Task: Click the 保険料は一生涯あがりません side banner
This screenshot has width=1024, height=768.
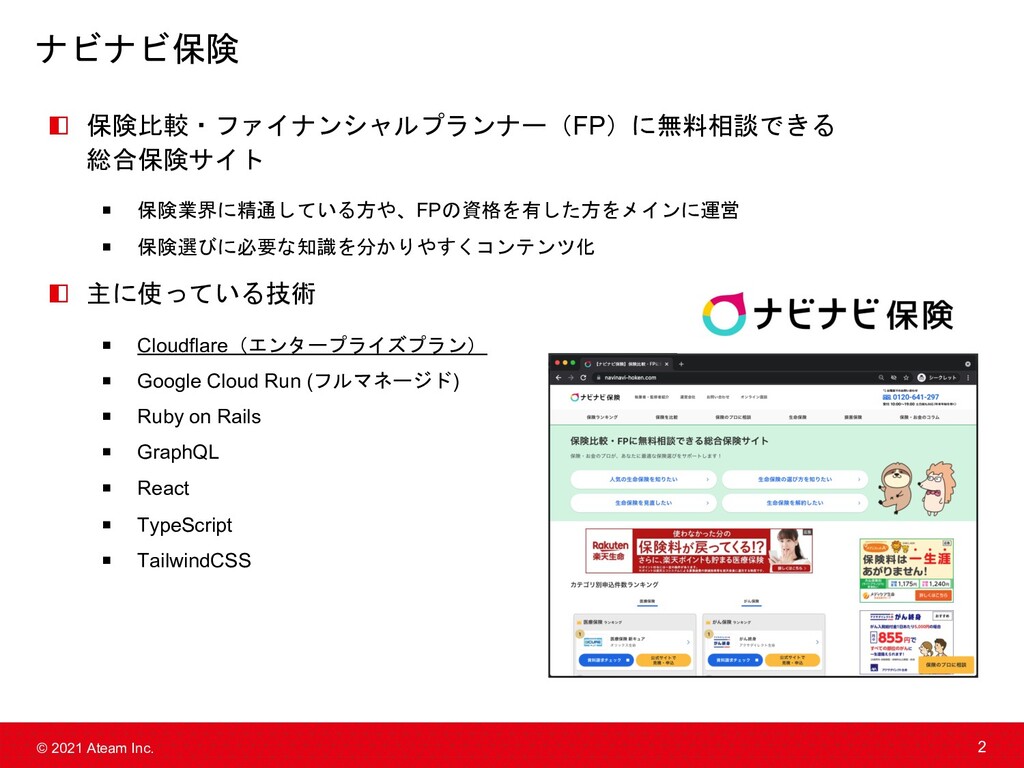Action: coord(906,570)
